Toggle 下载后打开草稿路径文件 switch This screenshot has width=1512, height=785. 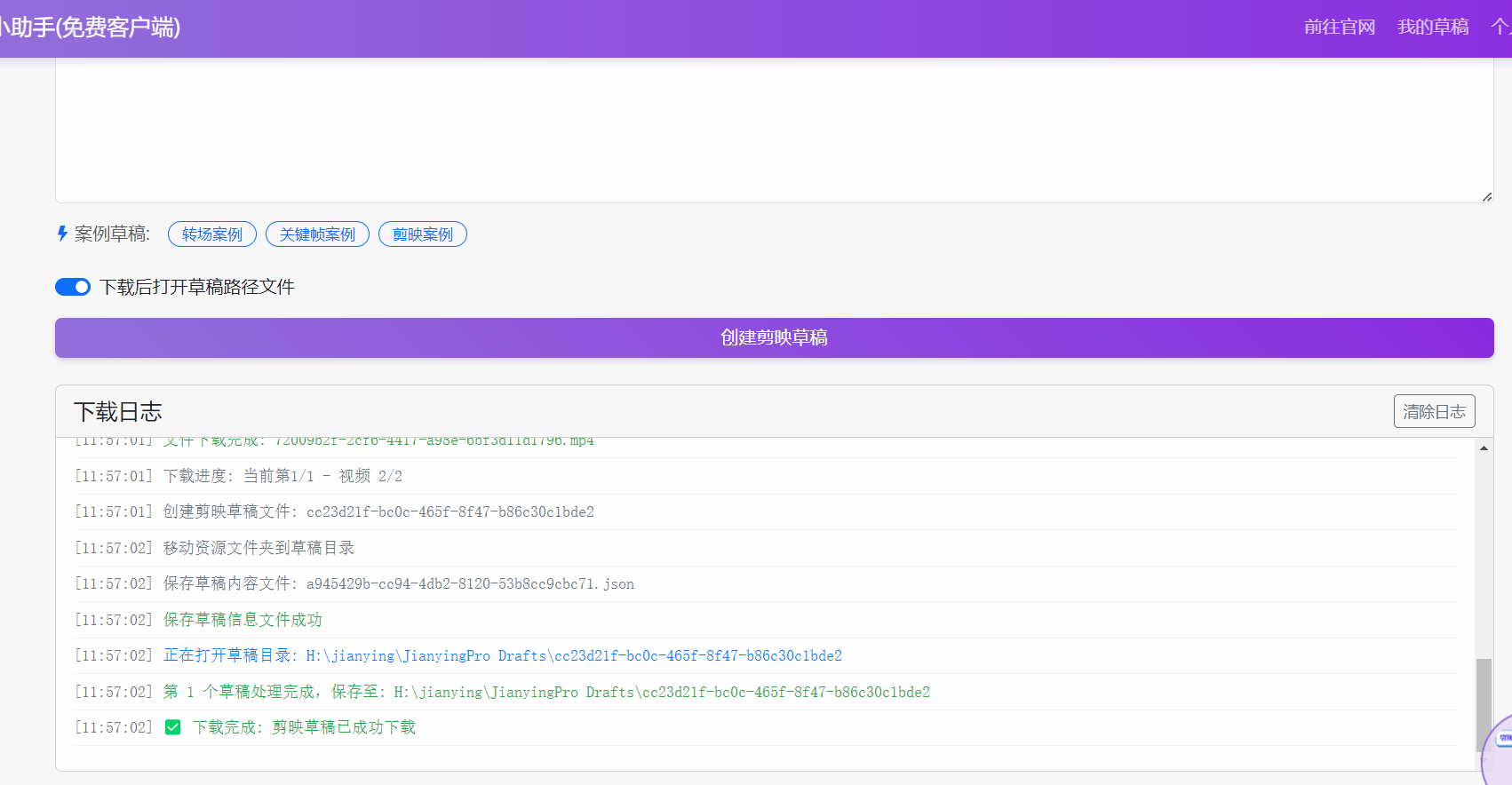click(x=73, y=287)
